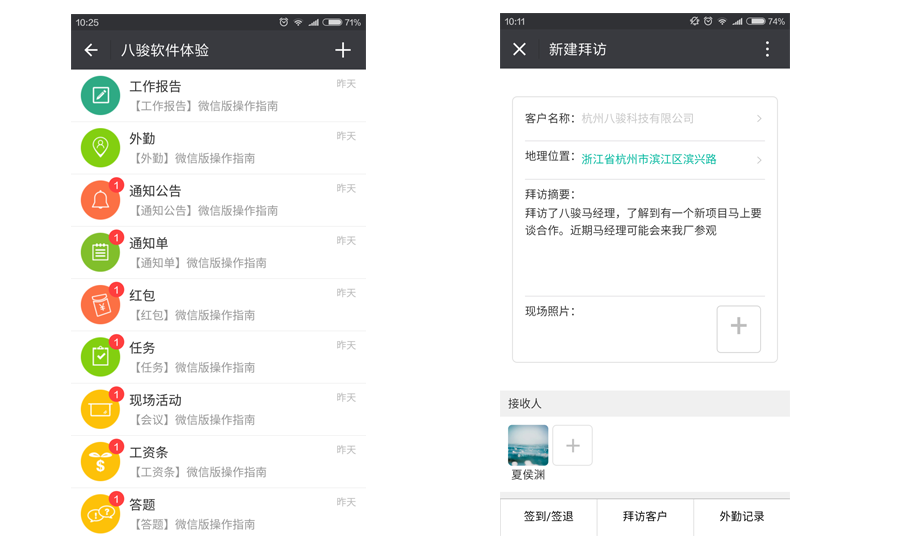Expand the 客户名称 chevron arrow
The height and width of the screenshot is (550, 900).
759,119
